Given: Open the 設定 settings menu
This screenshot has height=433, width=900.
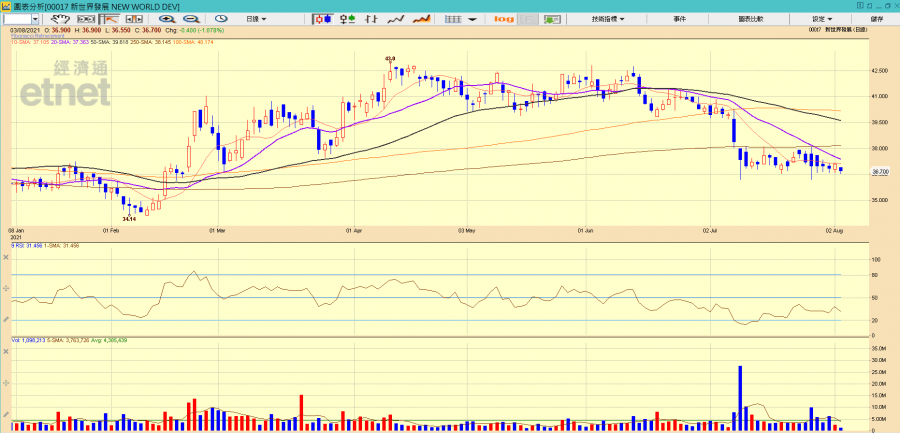Looking at the screenshot, I should point(820,19).
